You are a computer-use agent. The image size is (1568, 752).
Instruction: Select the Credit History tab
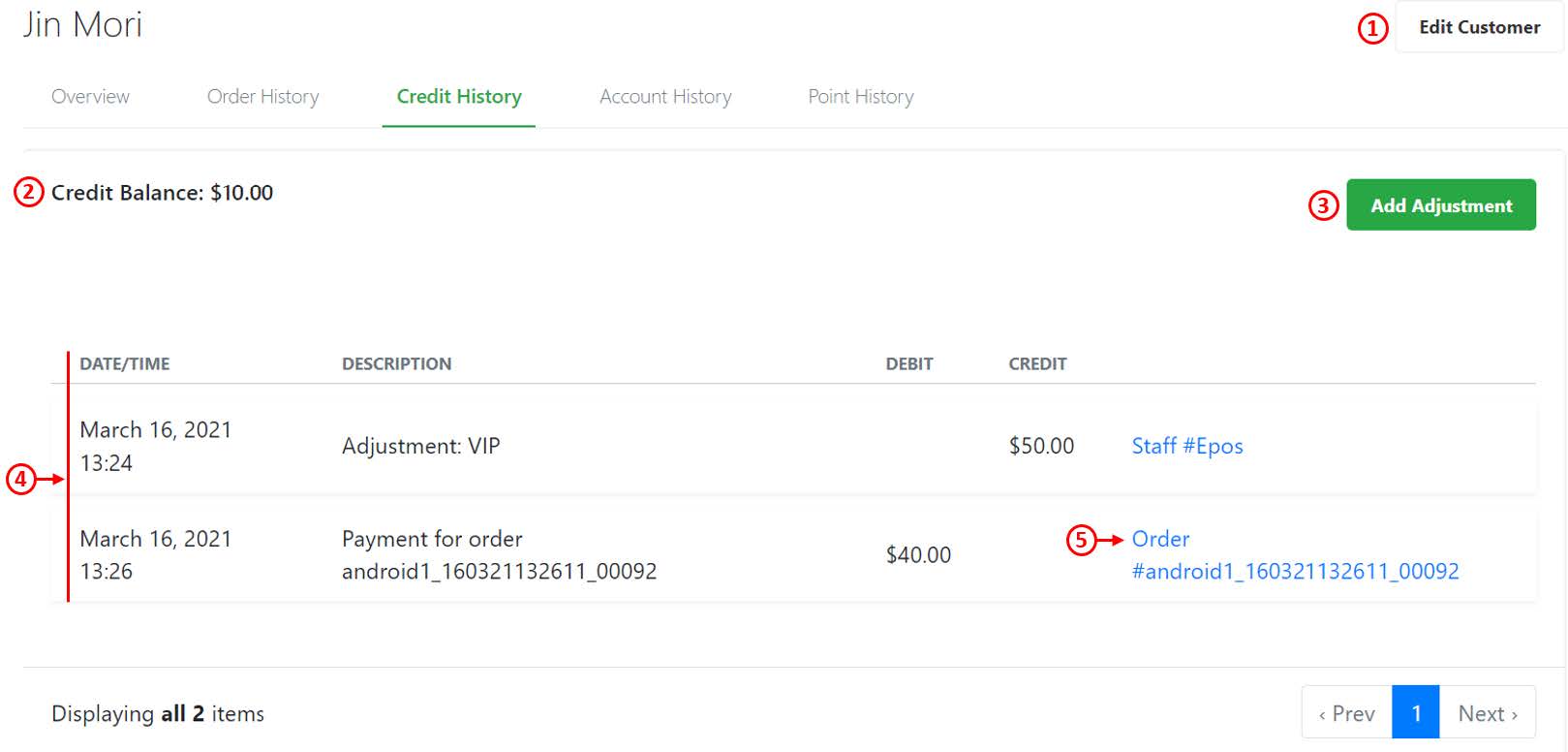coord(459,97)
